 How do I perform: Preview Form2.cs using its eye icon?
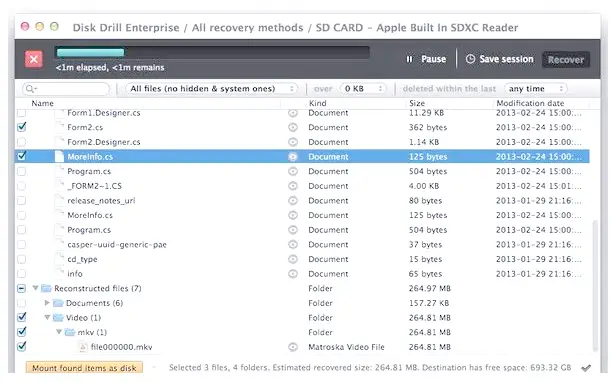pos(293,127)
